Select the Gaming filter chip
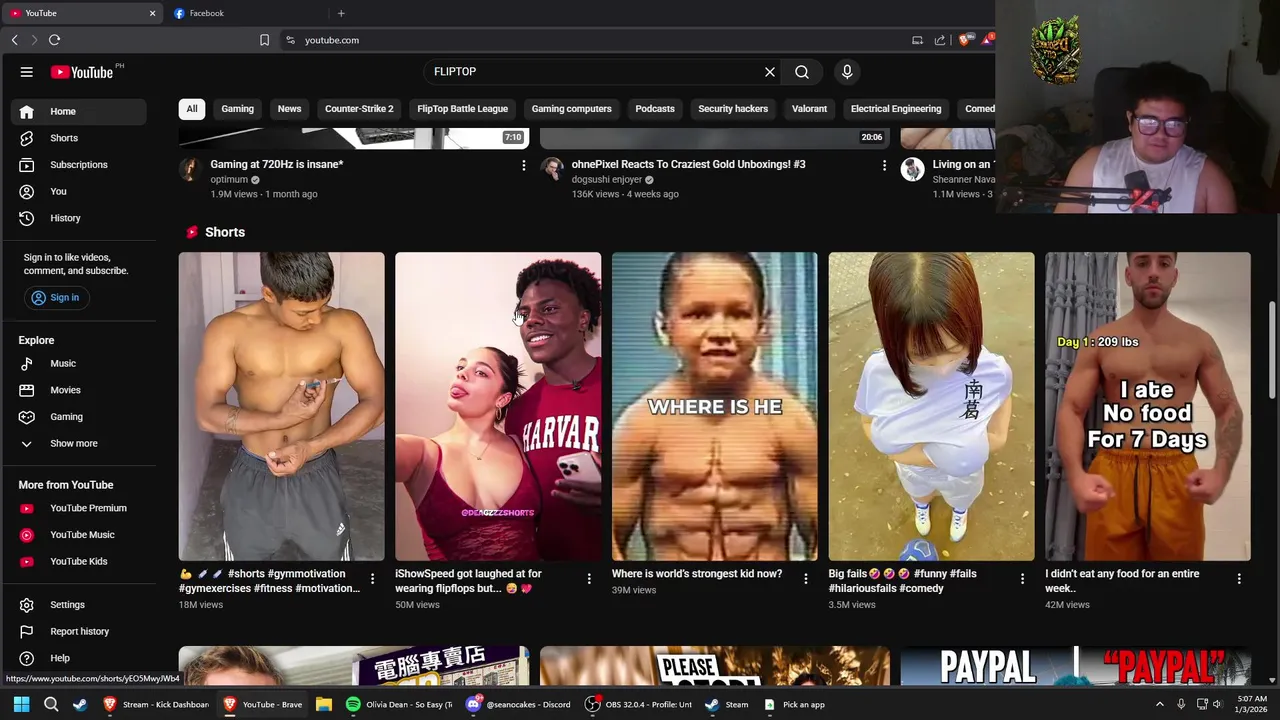 pyautogui.click(x=237, y=109)
